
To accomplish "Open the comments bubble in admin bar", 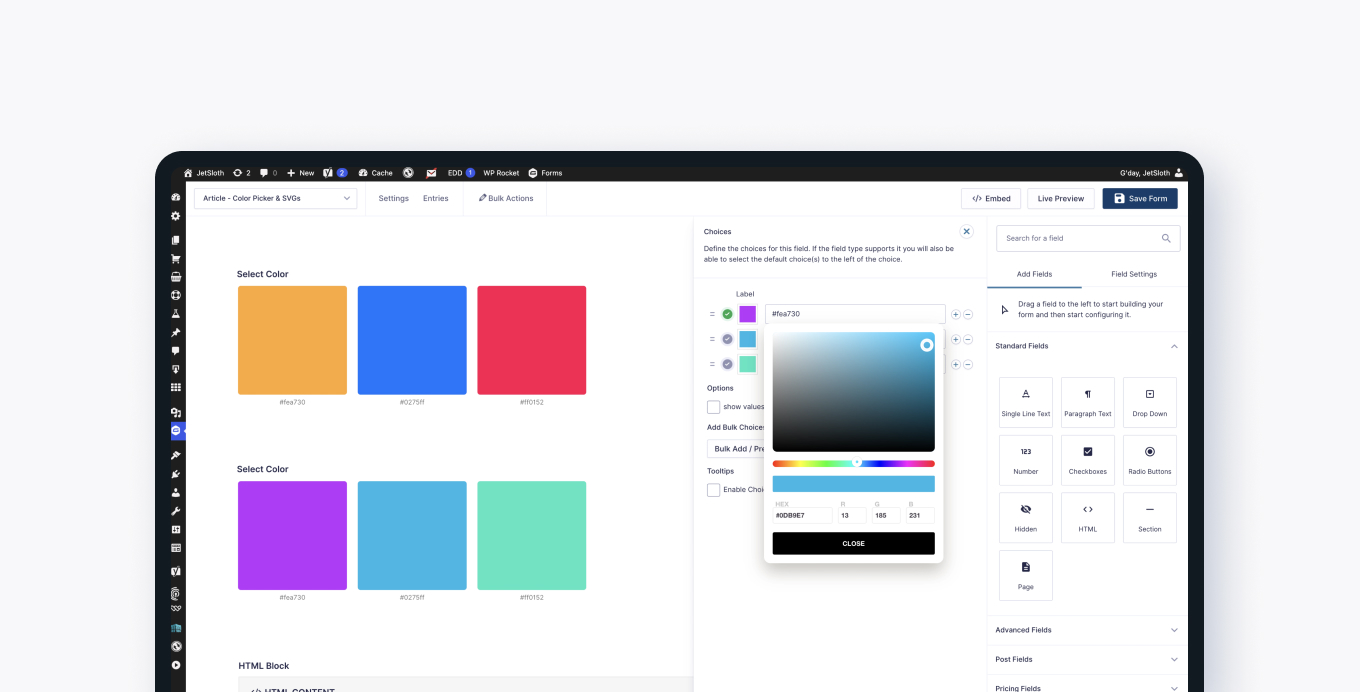I will 264,173.
